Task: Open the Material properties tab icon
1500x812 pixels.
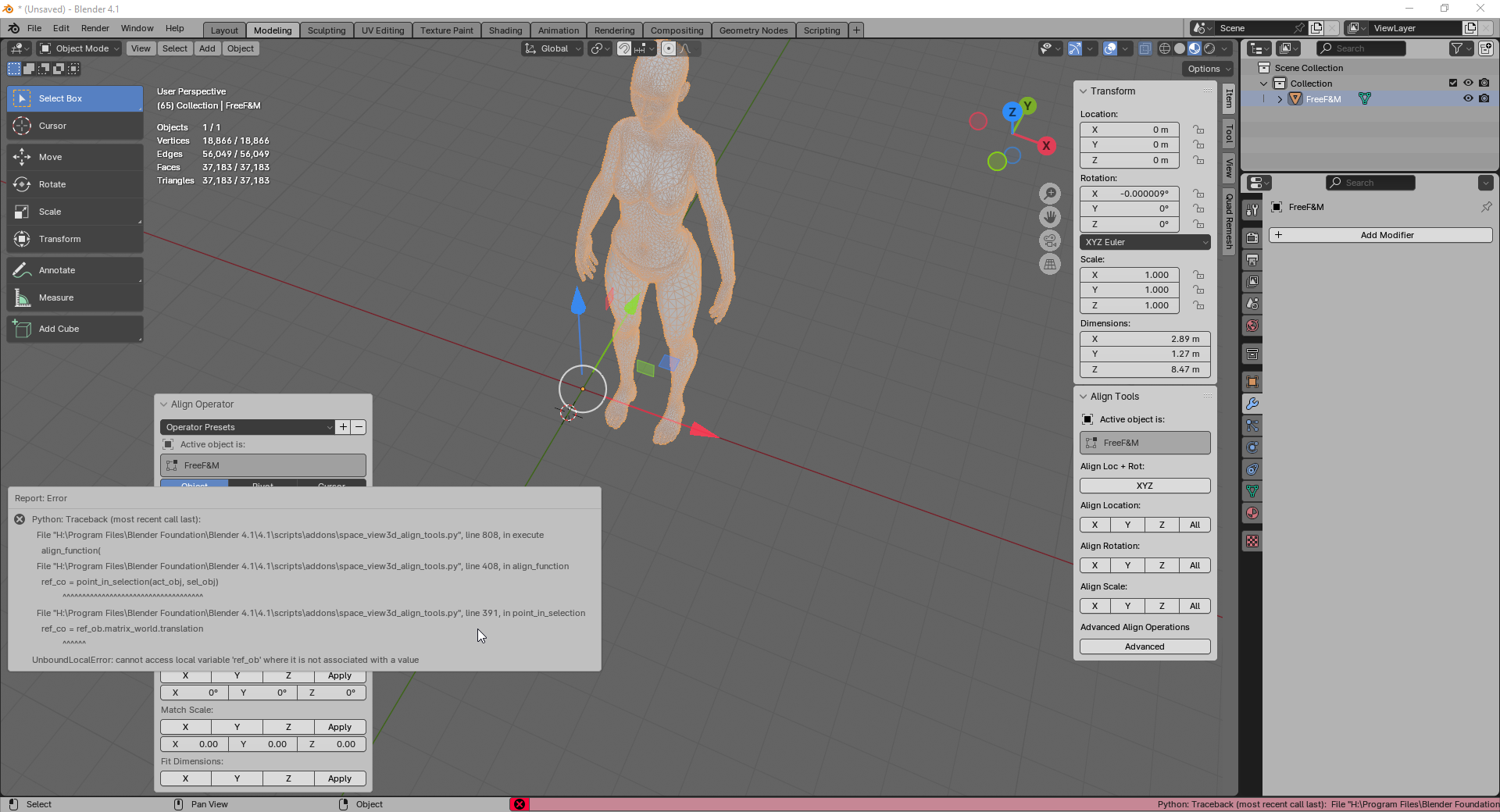Action: pyautogui.click(x=1252, y=513)
